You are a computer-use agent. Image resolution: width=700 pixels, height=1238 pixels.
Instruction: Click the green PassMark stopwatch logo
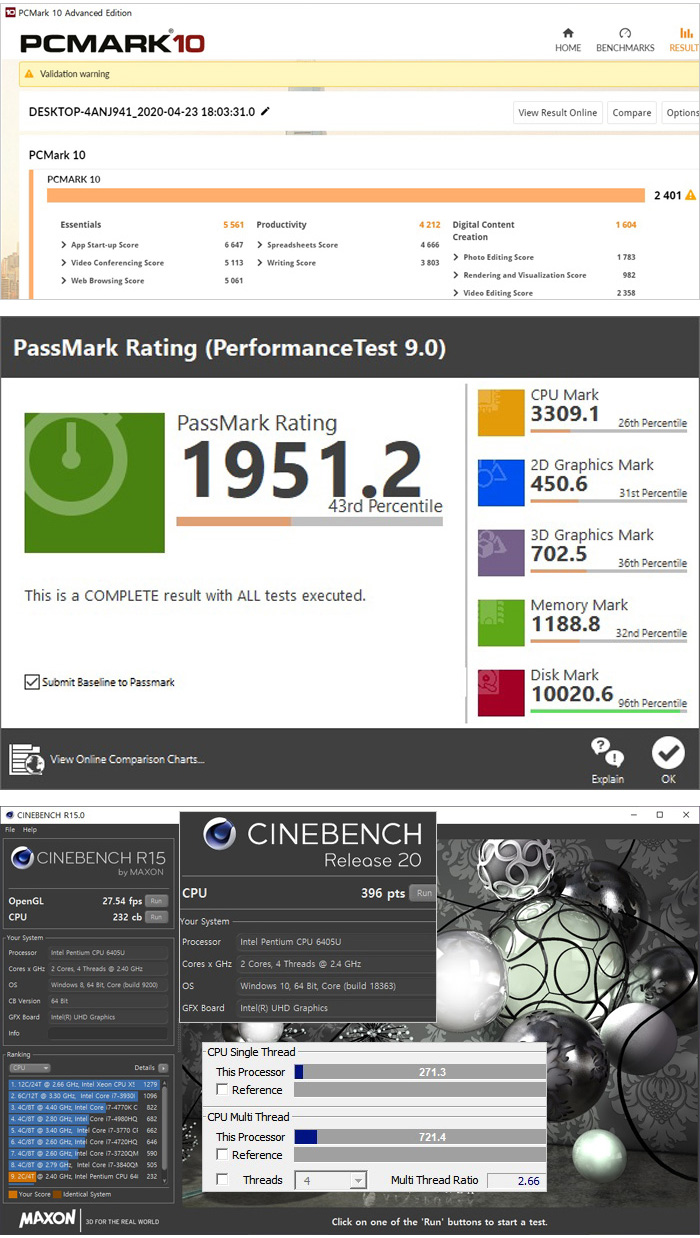click(94, 483)
